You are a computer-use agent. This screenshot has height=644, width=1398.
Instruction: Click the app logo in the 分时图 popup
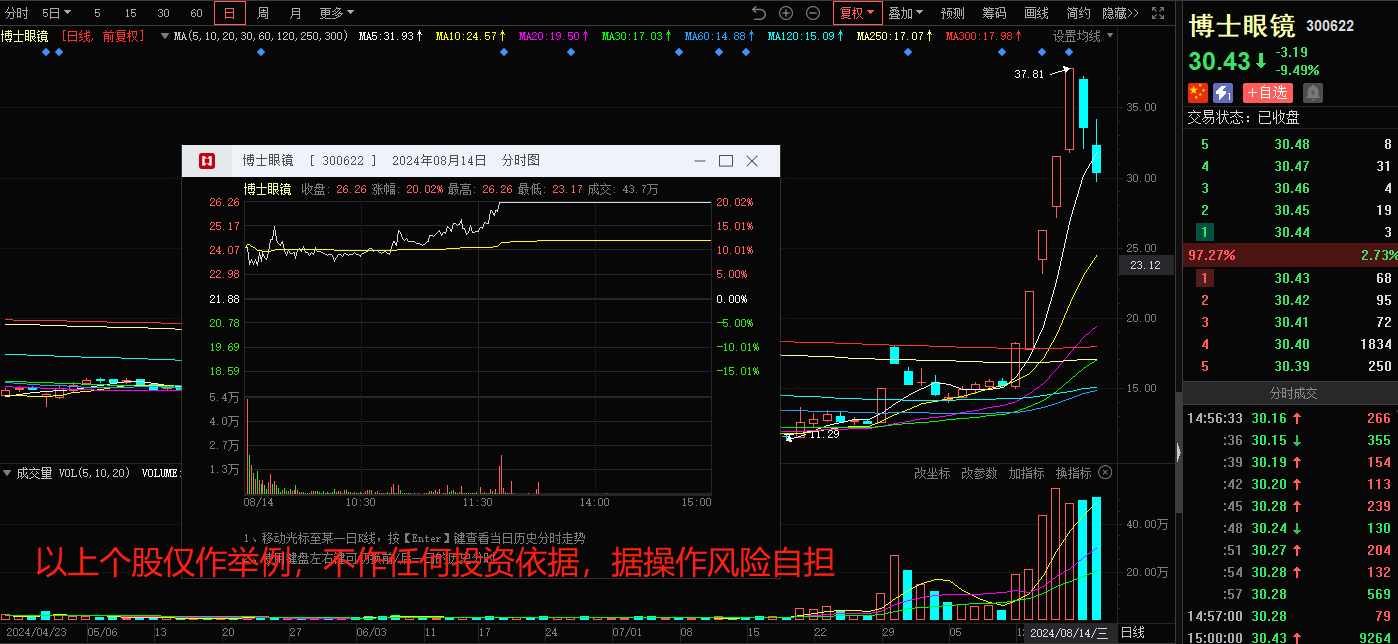[x=207, y=160]
